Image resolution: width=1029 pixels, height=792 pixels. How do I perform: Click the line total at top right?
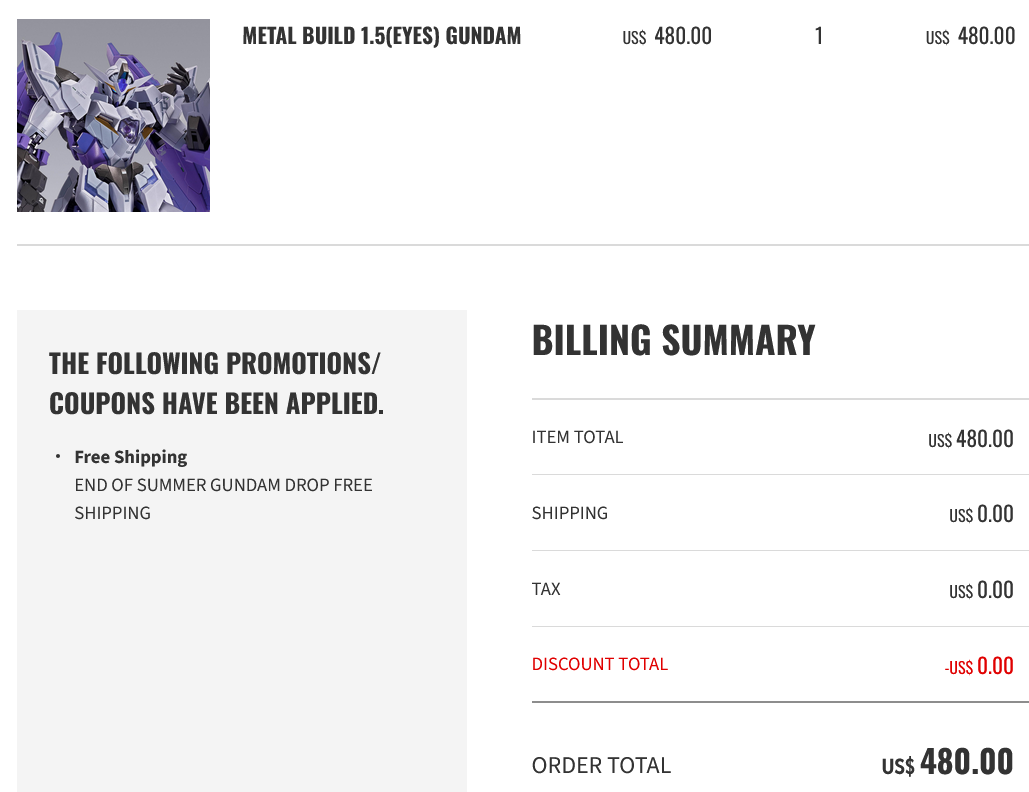(970, 37)
